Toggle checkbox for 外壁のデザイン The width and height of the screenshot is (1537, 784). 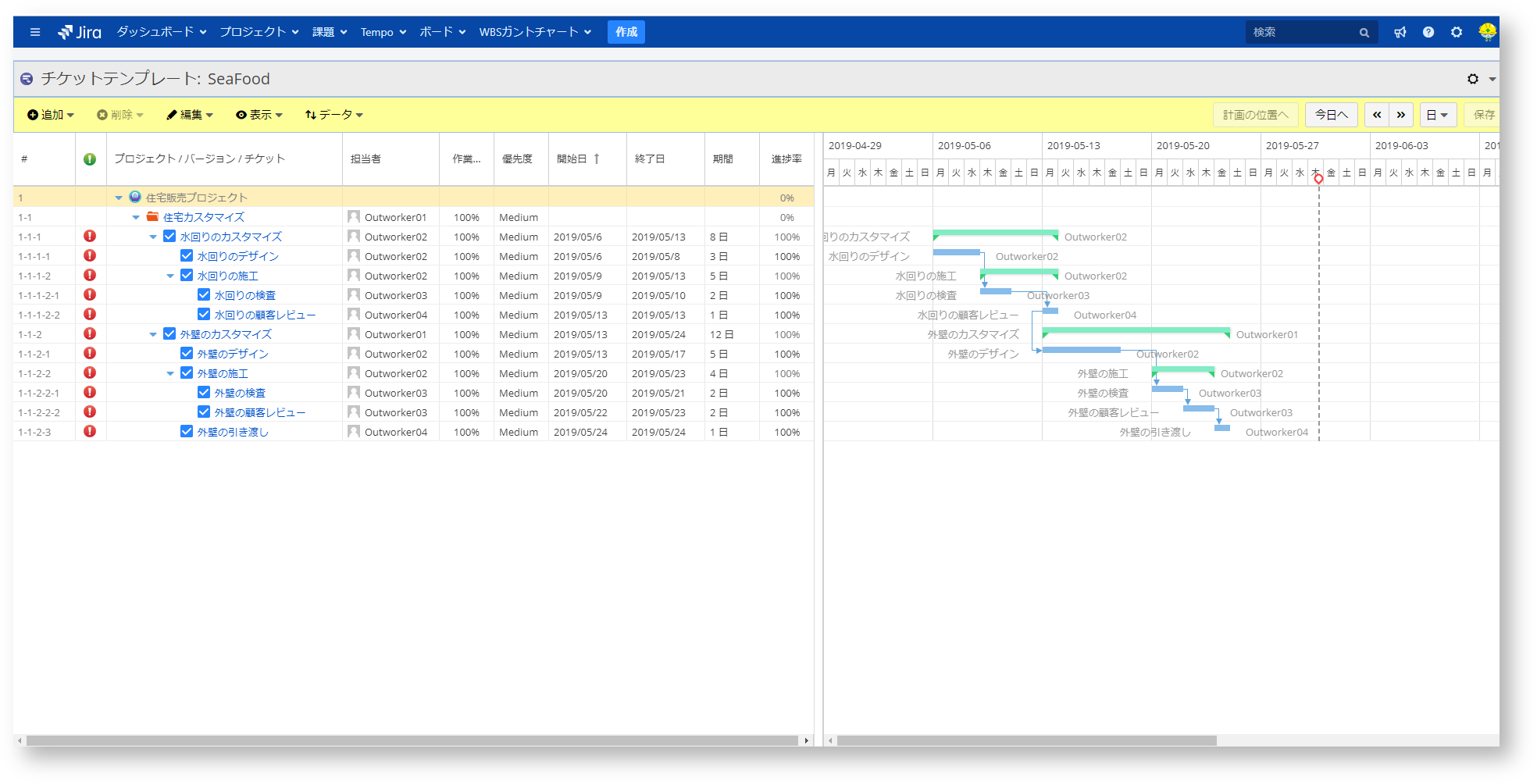click(x=187, y=353)
